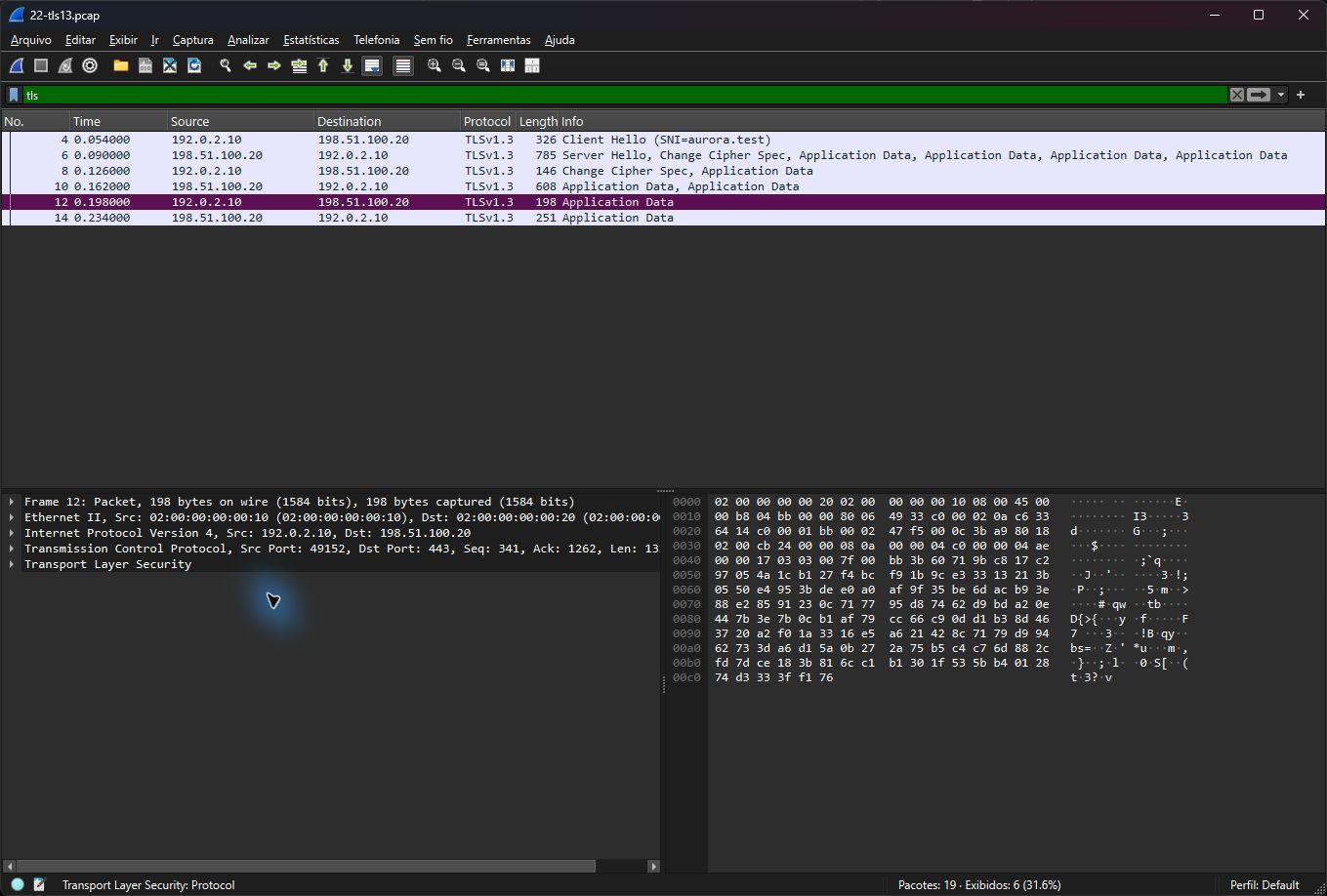
Task: Select the Client Hello packet row
Action: click(663, 140)
